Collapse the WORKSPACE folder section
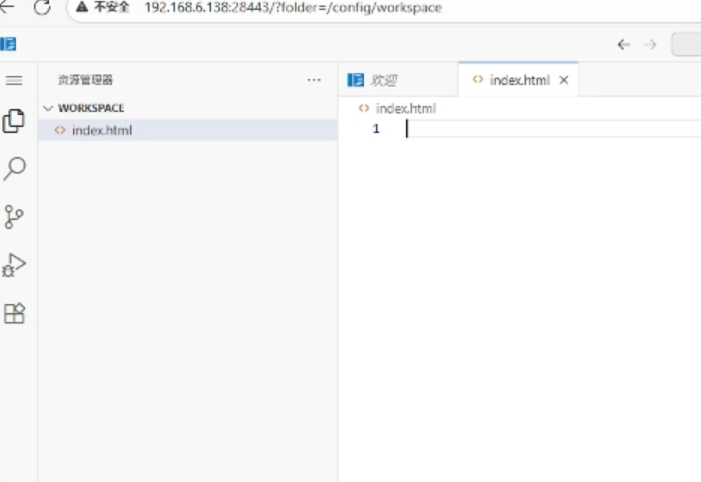Image resolution: width=701 pixels, height=482 pixels. click(47, 108)
